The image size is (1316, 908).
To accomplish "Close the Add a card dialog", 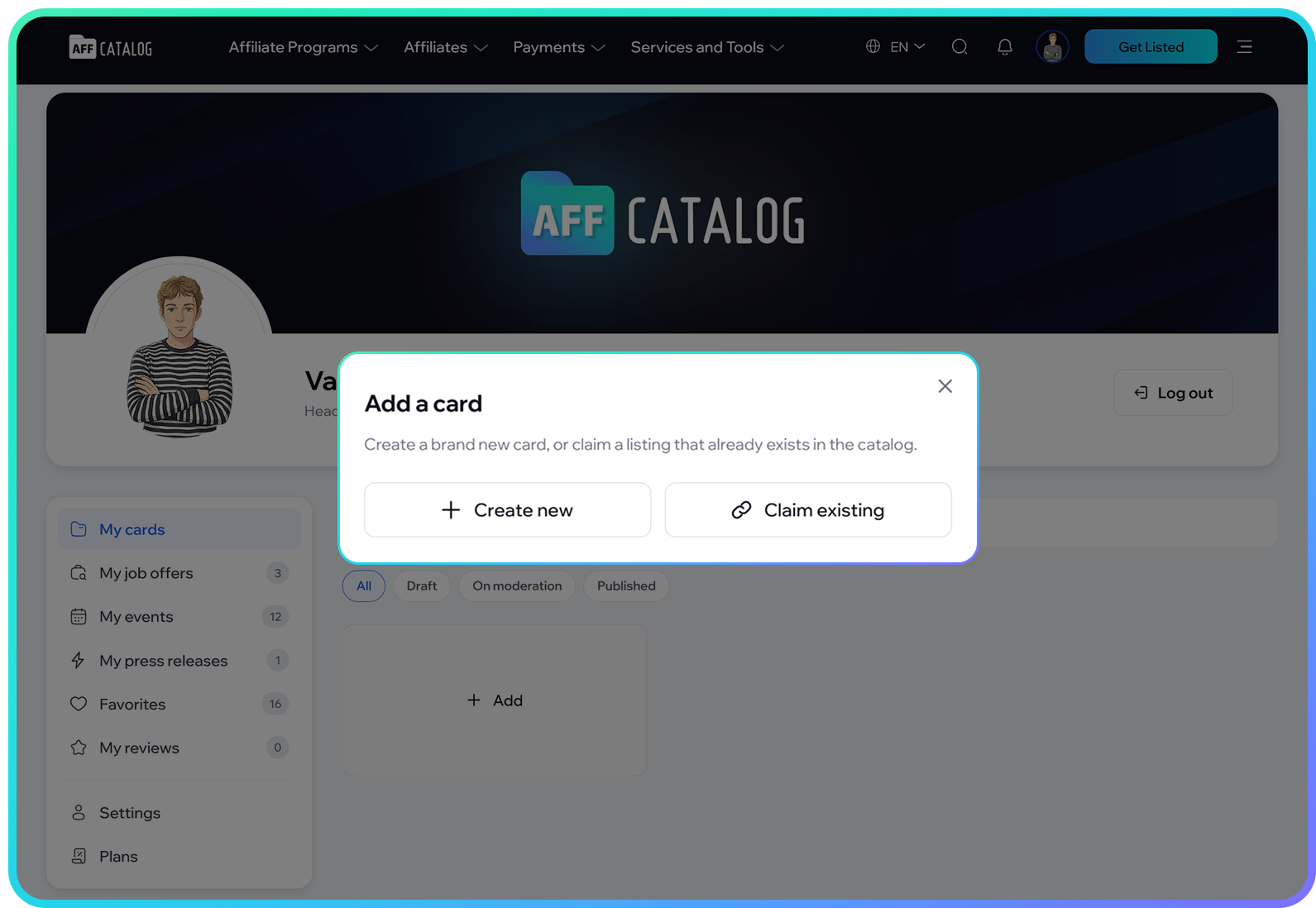I will coord(945,386).
